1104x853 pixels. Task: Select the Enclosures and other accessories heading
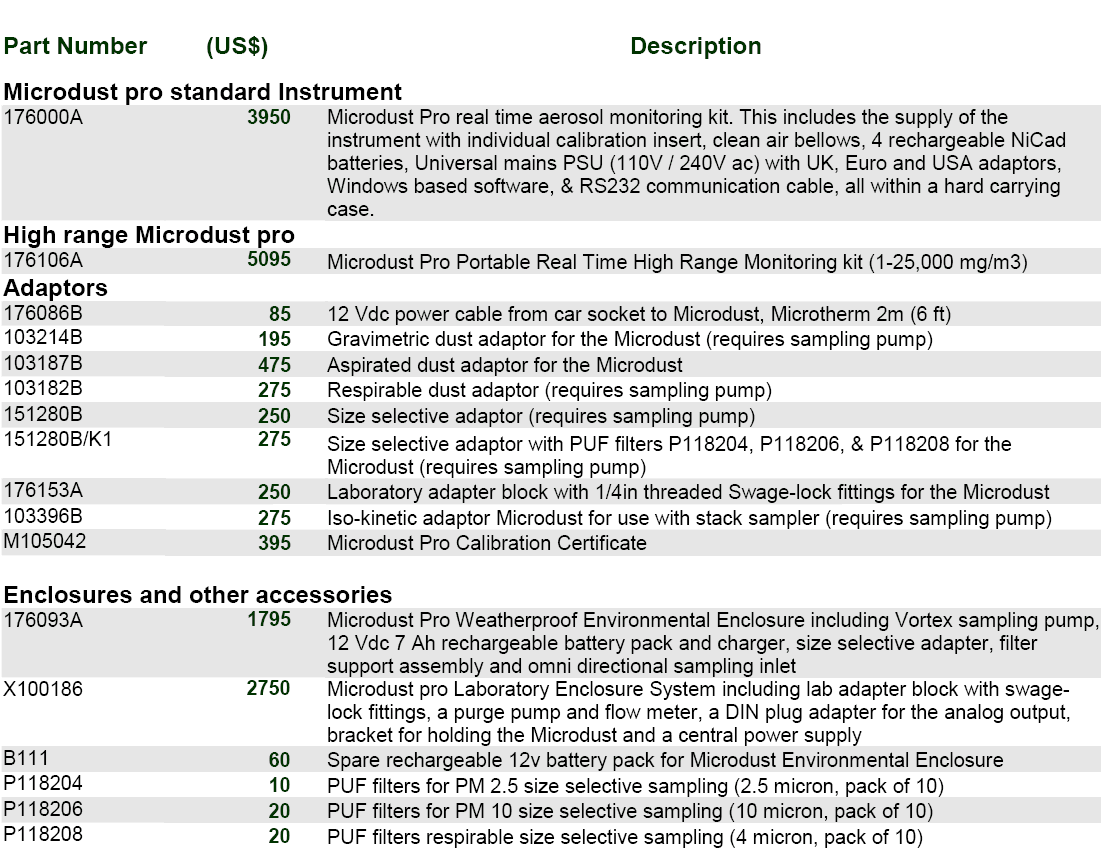tap(197, 596)
